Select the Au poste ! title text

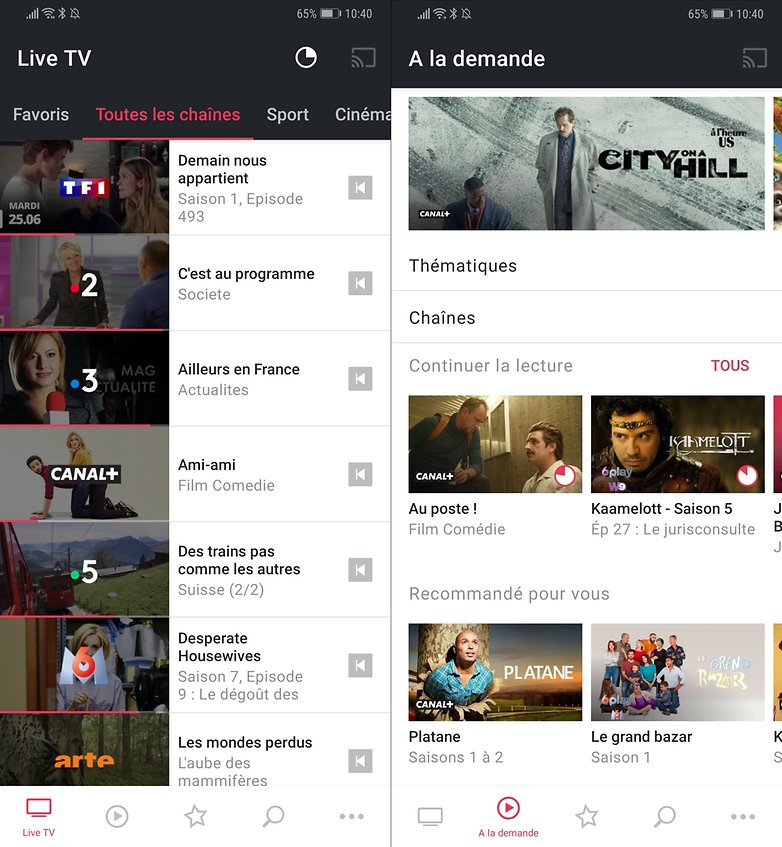(x=443, y=508)
